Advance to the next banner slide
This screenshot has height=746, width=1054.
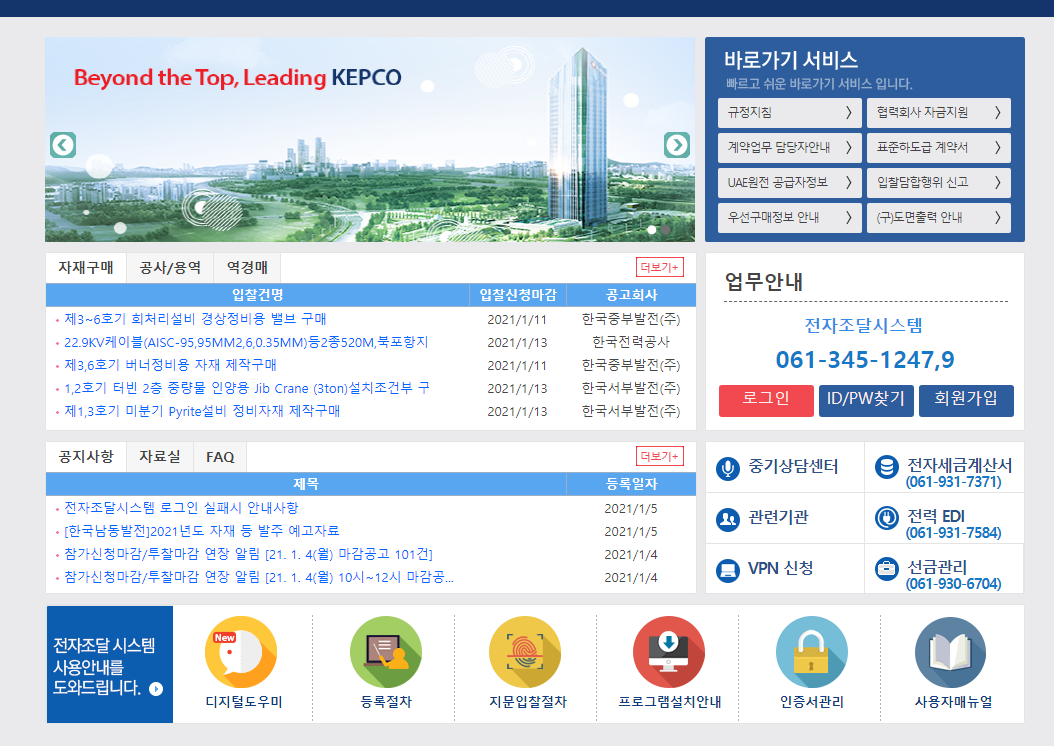click(x=677, y=145)
